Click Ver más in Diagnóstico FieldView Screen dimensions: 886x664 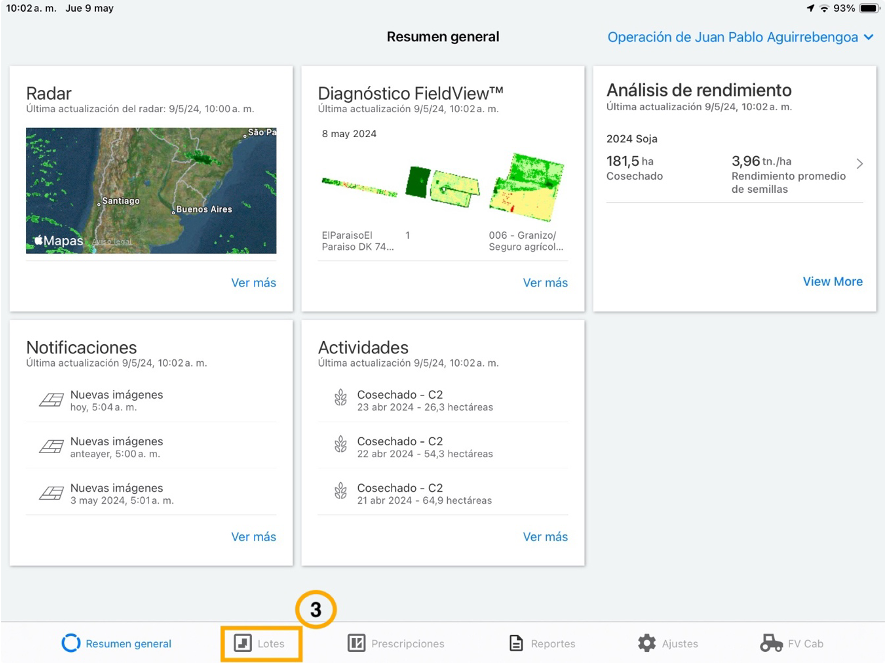(x=545, y=283)
